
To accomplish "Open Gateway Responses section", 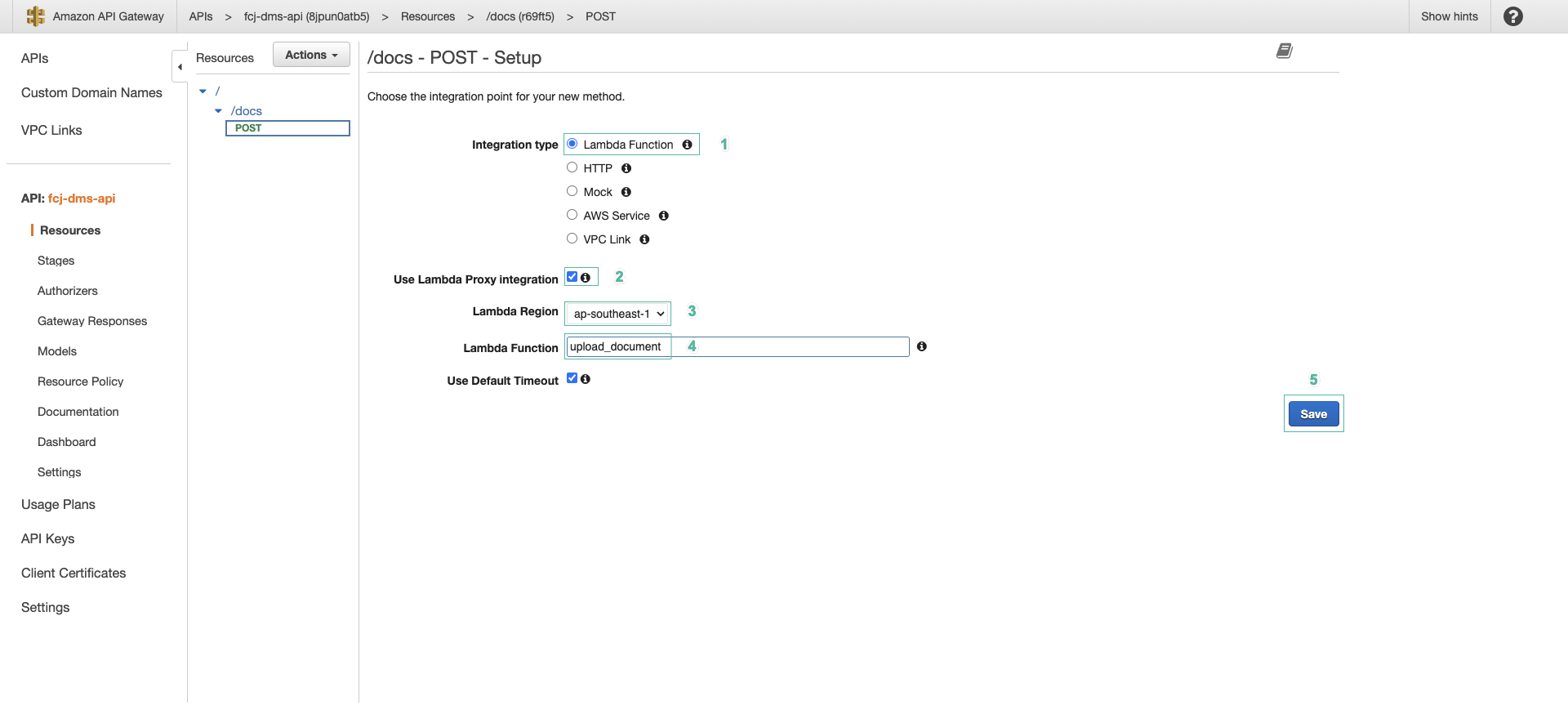I will click(x=92, y=321).
